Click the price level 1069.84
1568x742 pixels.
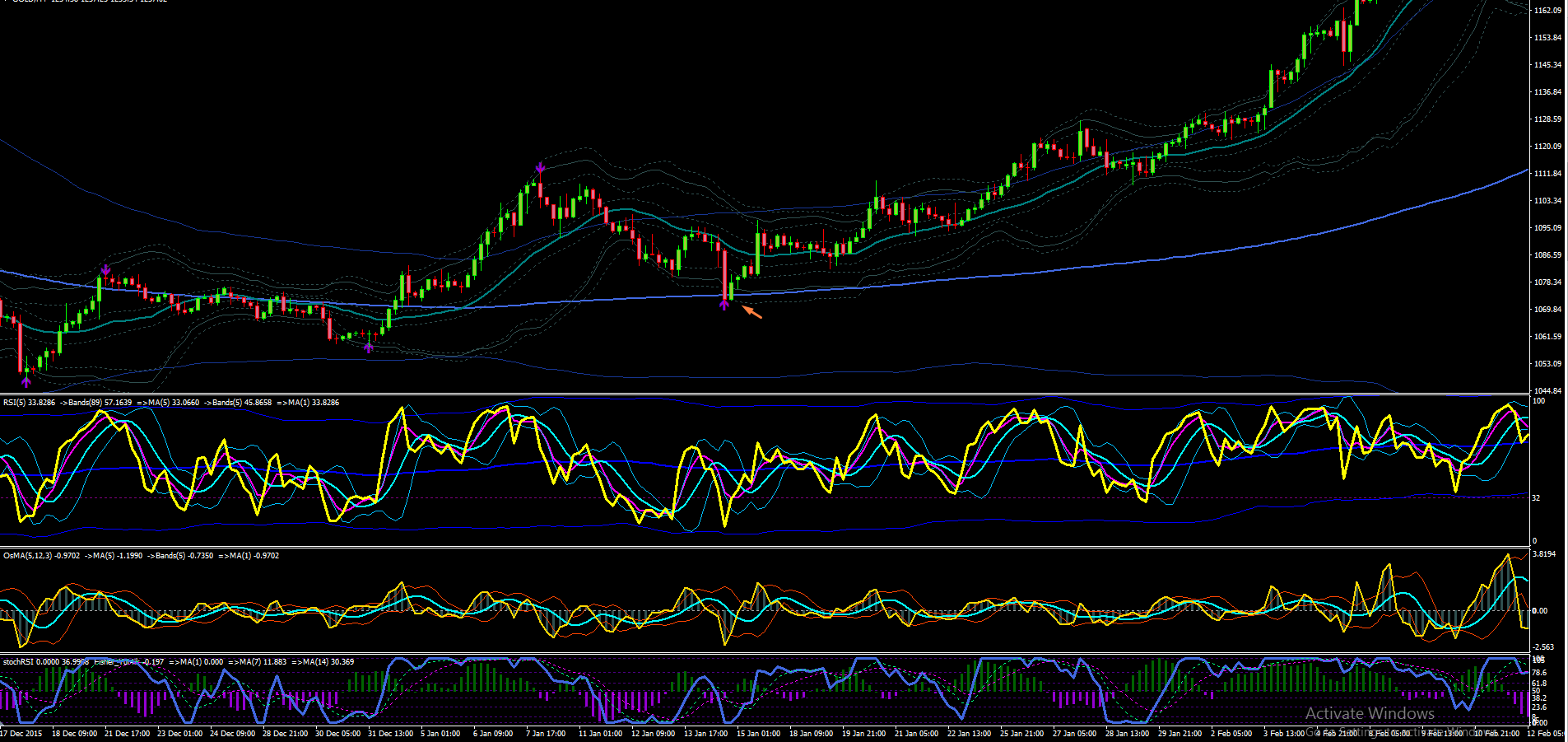(x=1547, y=310)
